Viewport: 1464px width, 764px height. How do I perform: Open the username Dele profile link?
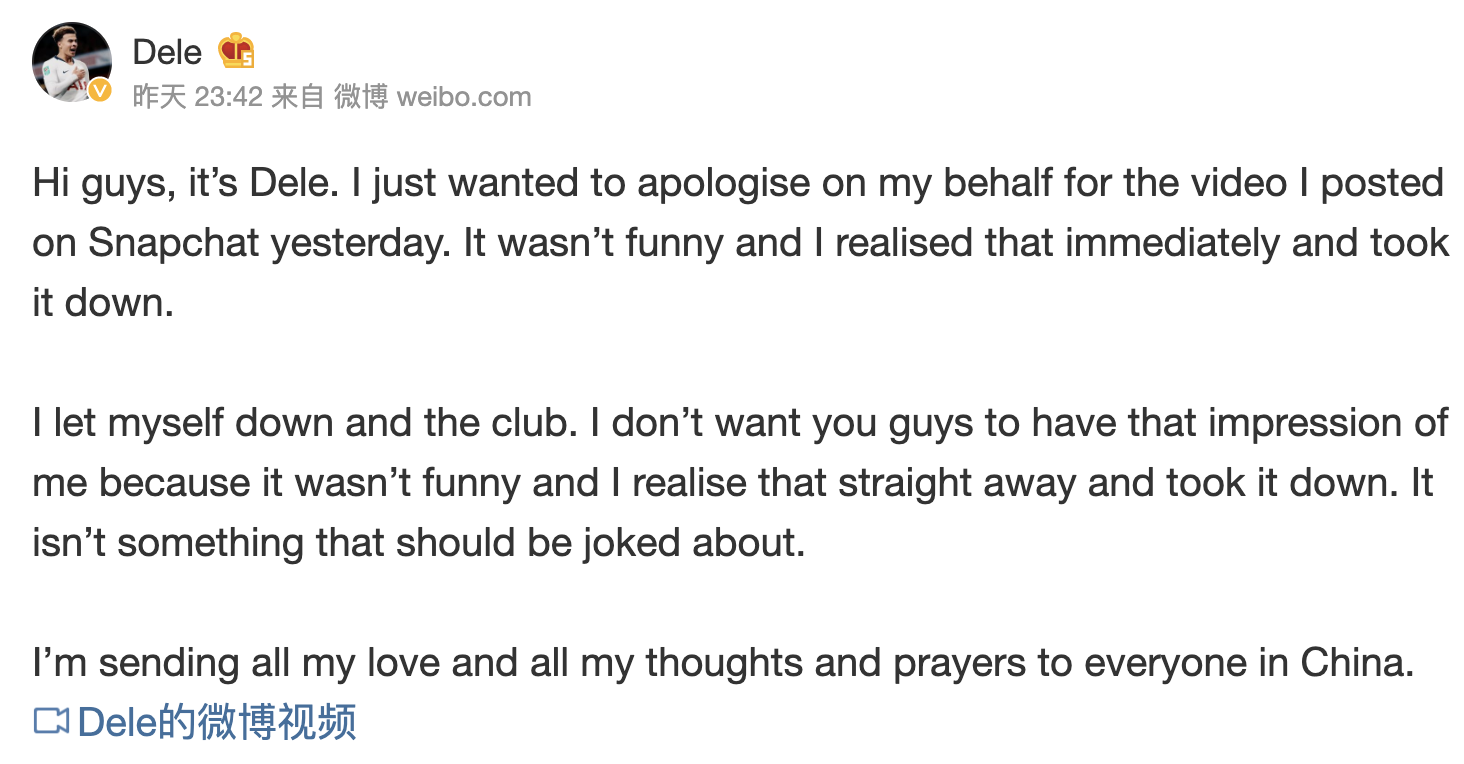tap(167, 52)
